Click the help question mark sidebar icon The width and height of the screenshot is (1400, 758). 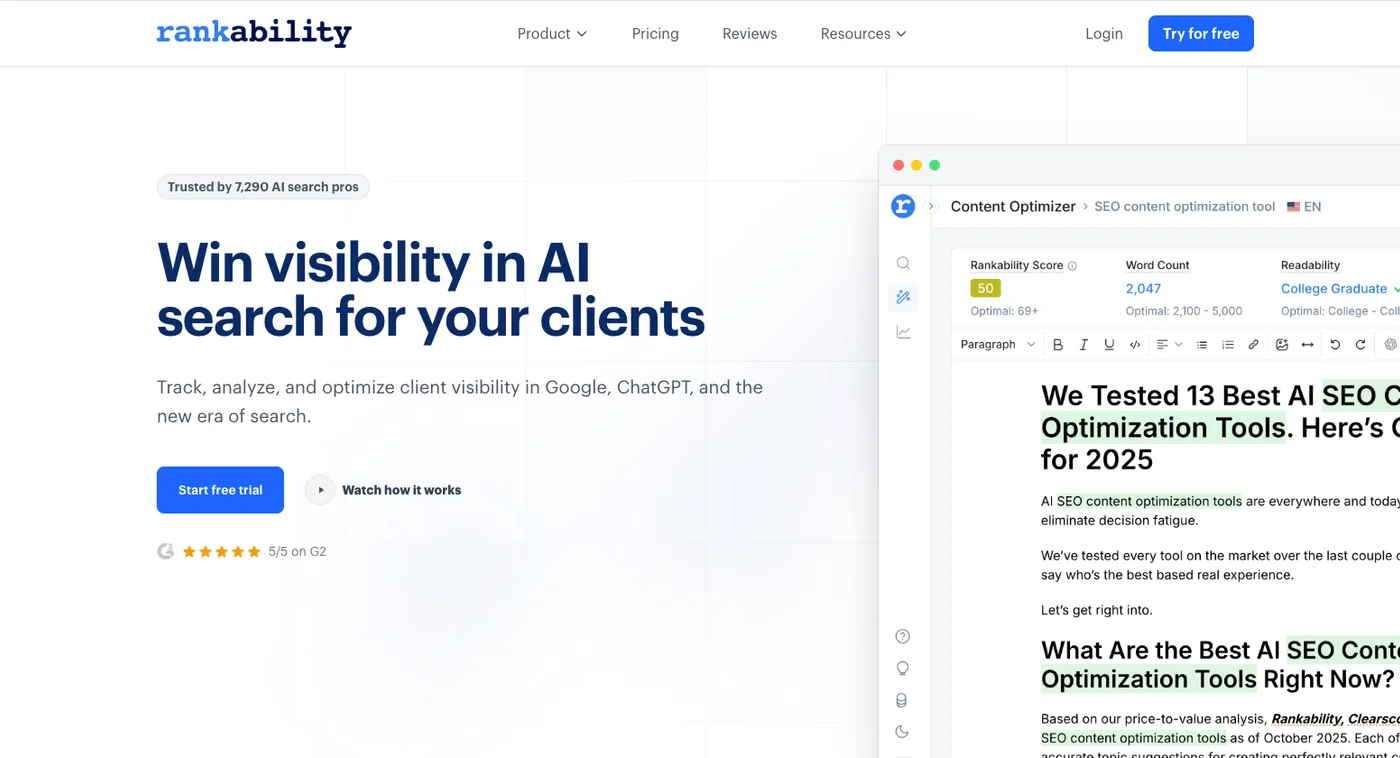tap(902, 636)
